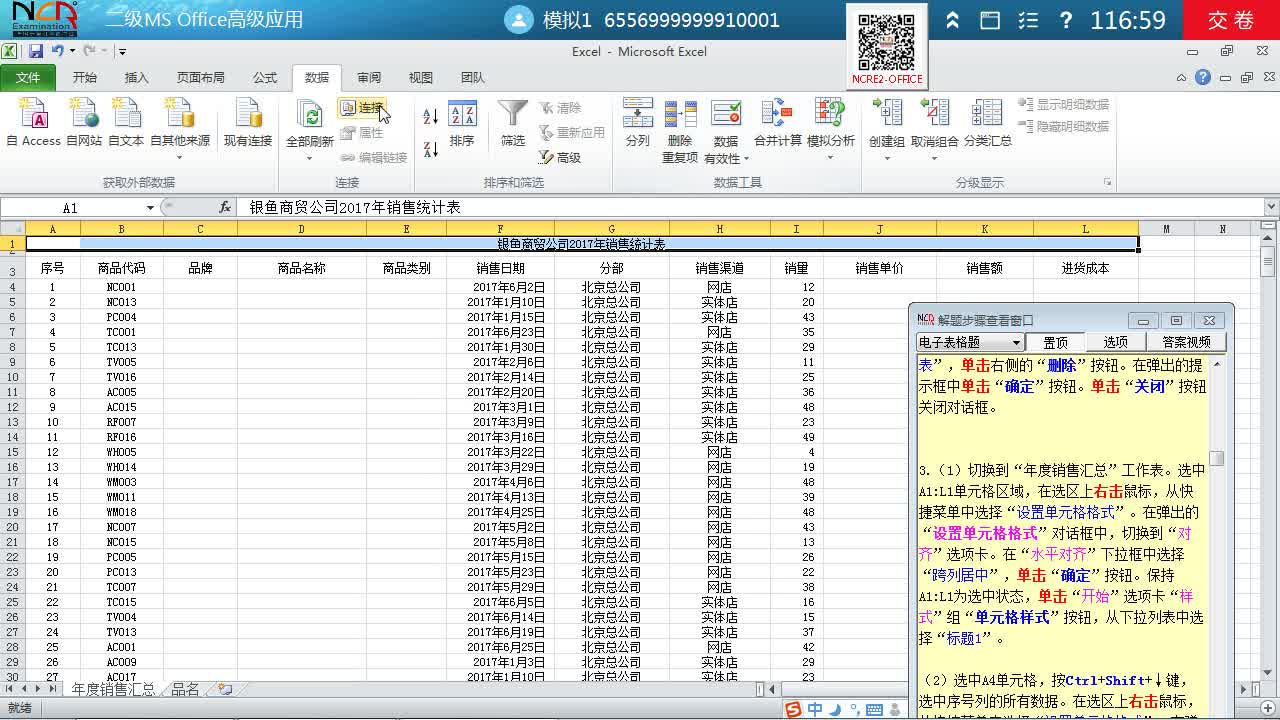Import data from 自网站
1280x720 pixels.
point(84,124)
